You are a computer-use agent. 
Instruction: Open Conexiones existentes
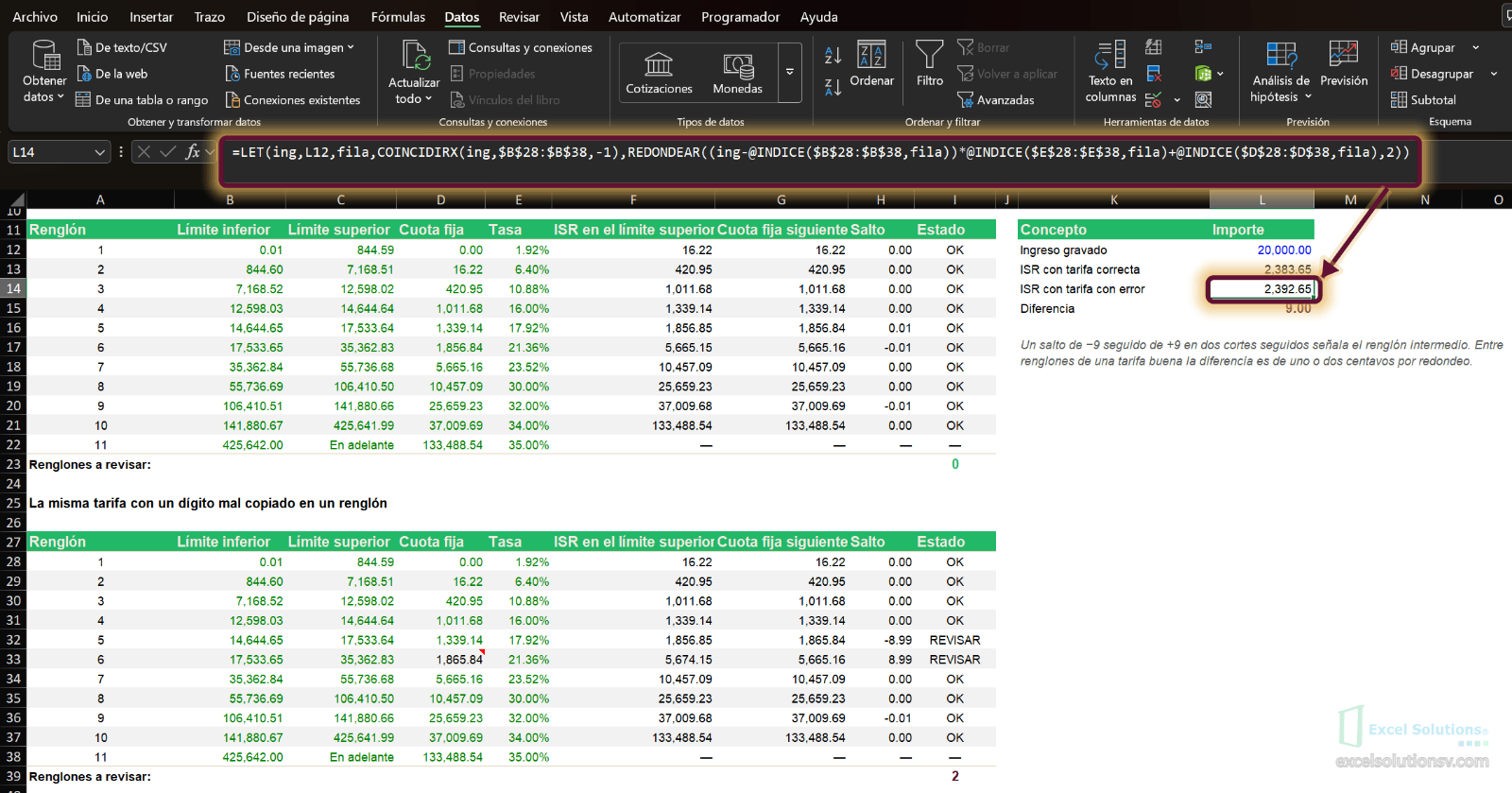click(292, 100)
